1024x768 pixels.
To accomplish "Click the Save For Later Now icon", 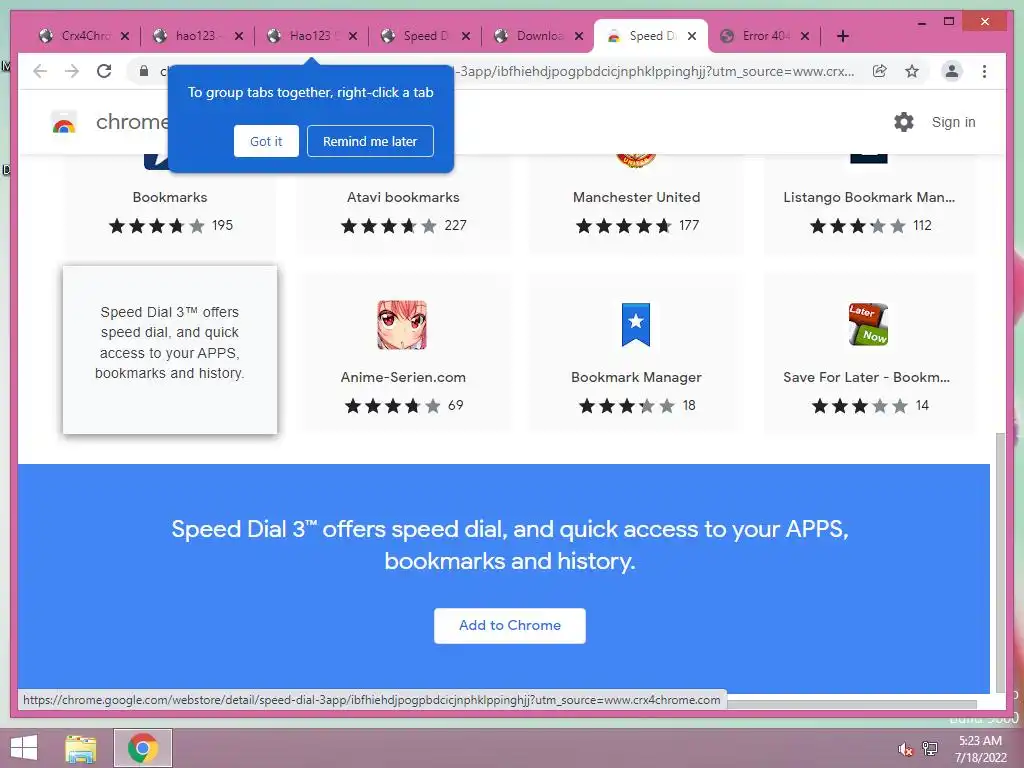I will [868, 325].
